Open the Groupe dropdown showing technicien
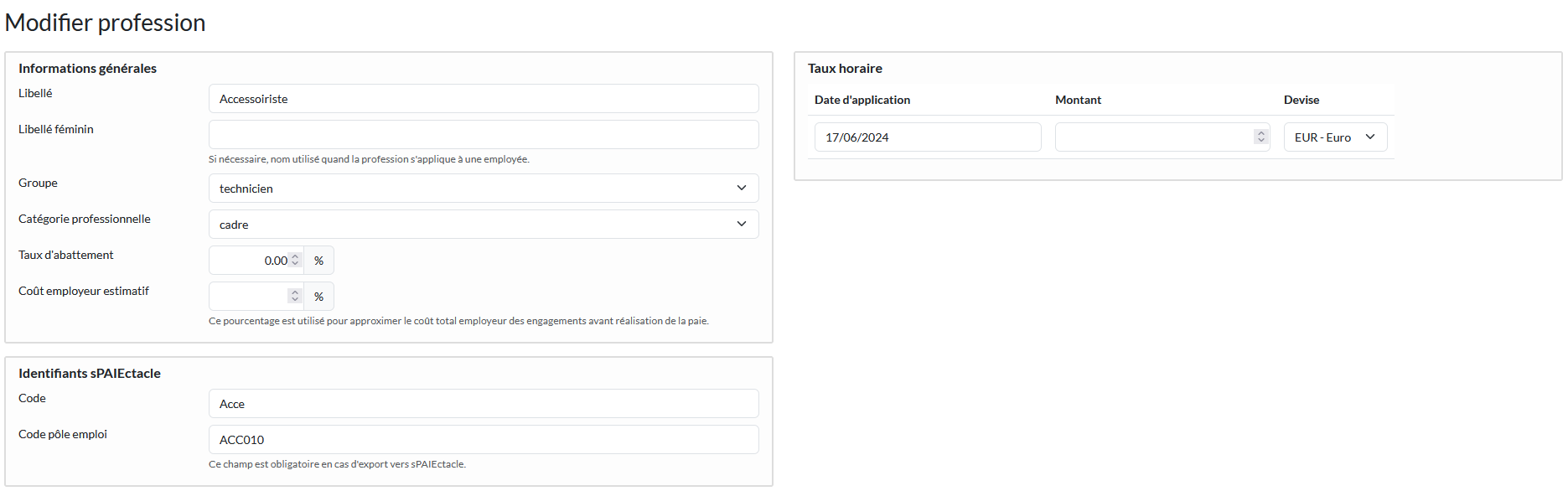The width and height of the screenshot is (1568, 491). (483, 189)
